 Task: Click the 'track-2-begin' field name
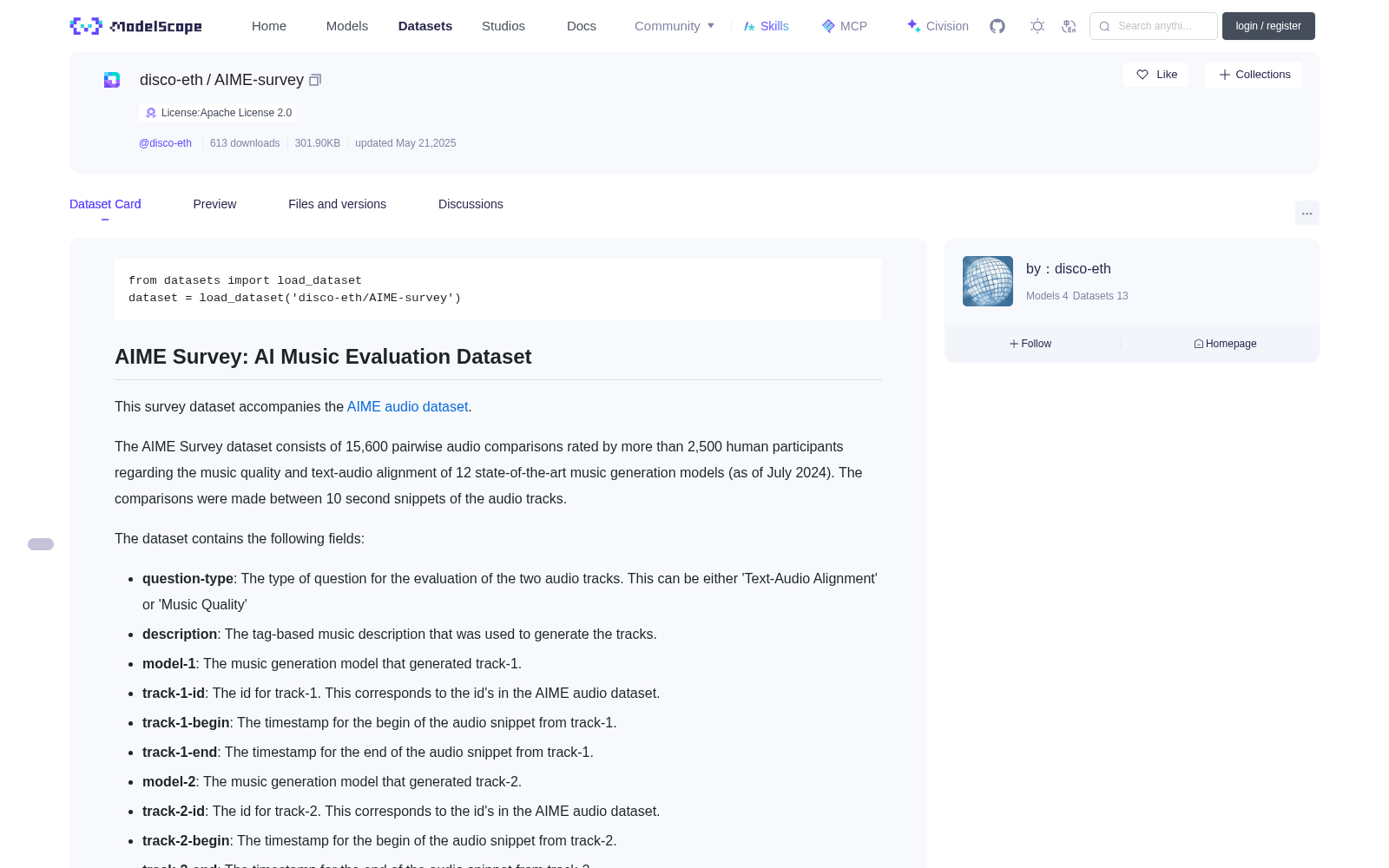186,840
